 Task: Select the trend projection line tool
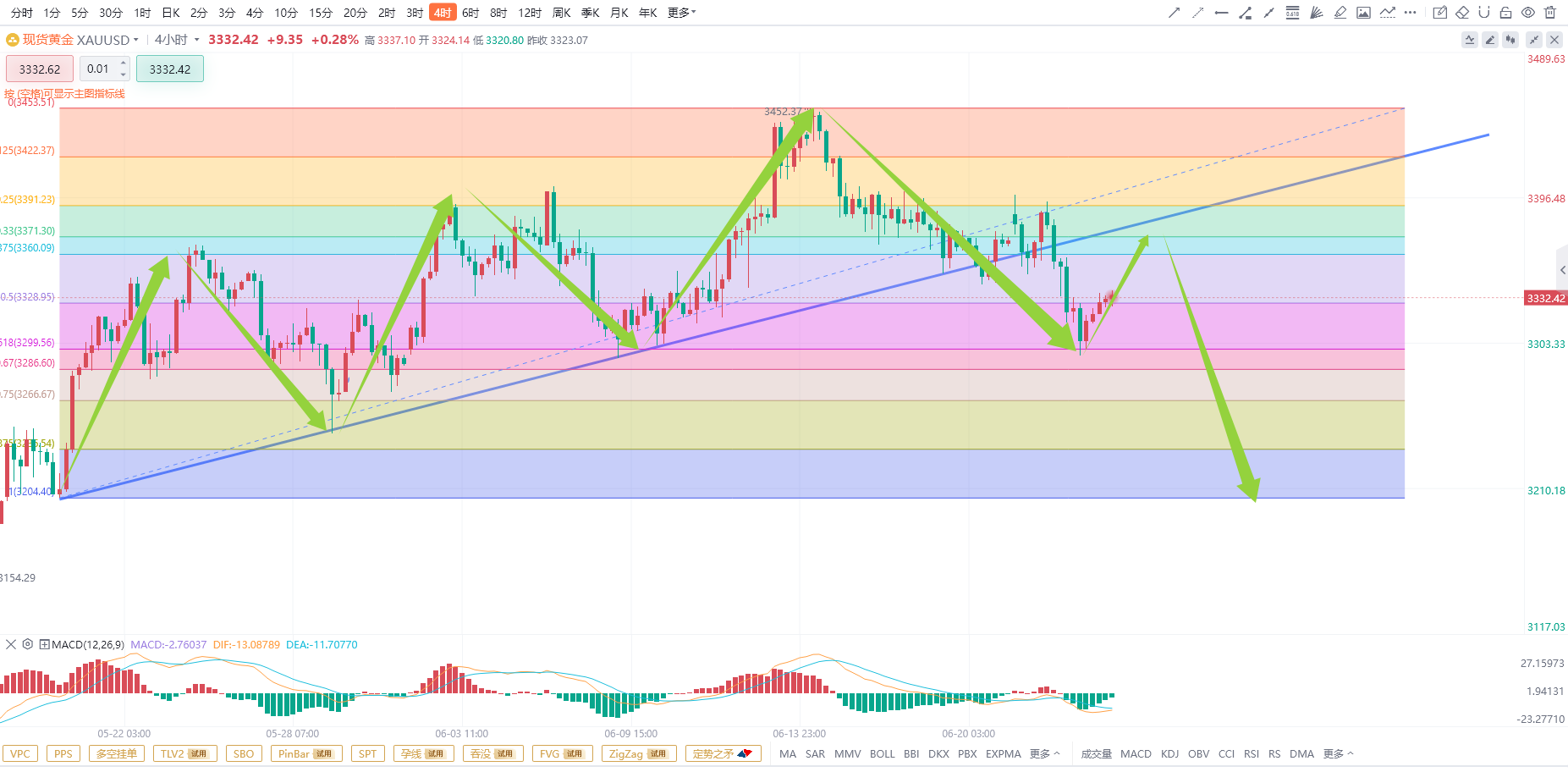(1387, 13)
